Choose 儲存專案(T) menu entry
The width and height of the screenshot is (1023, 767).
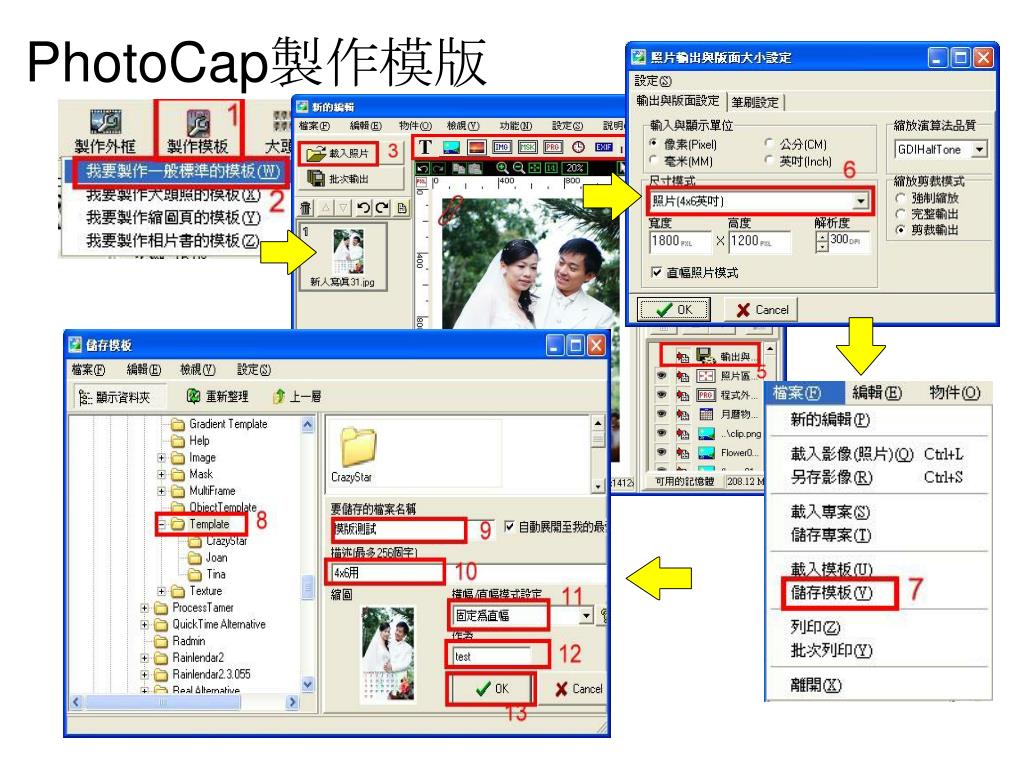pyautogui.click(x=831, y=535)
